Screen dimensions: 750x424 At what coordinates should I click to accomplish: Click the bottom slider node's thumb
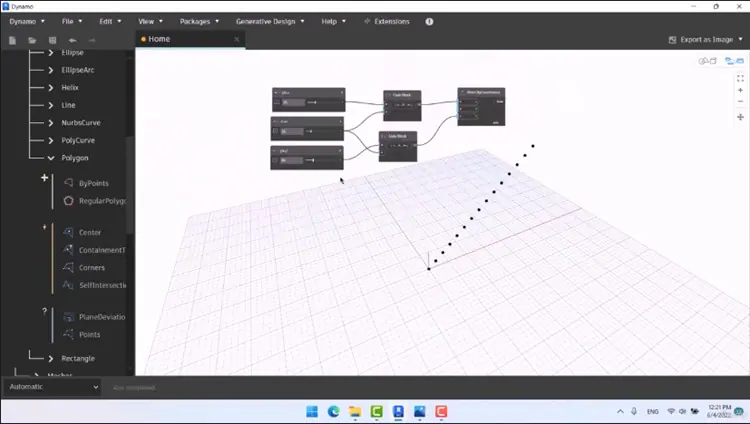pos(313,160)
